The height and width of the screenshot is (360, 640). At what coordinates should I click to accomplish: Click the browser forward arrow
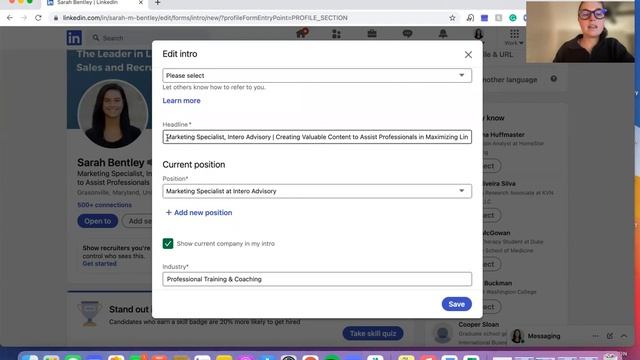24,18
